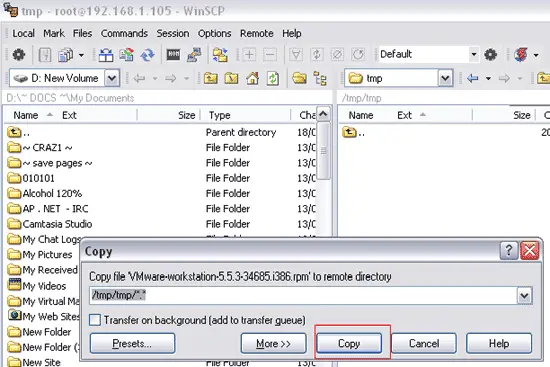
Task: Click the Copy dialog help question-mark icon
Action: (509, 251)
